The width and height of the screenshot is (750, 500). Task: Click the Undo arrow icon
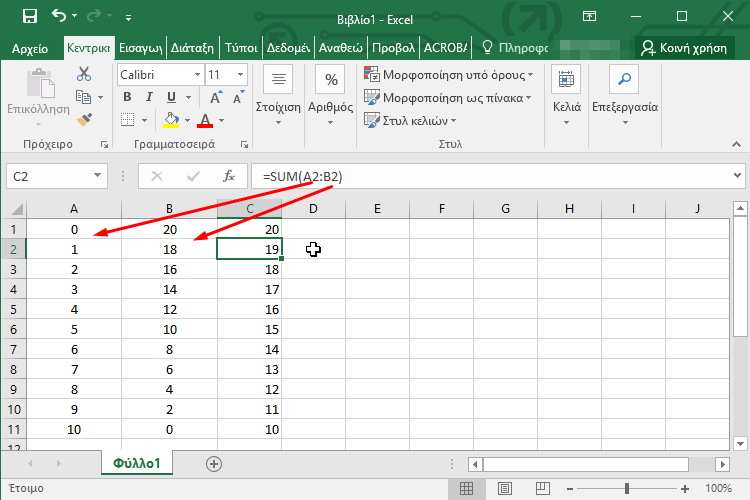point(59,16)
